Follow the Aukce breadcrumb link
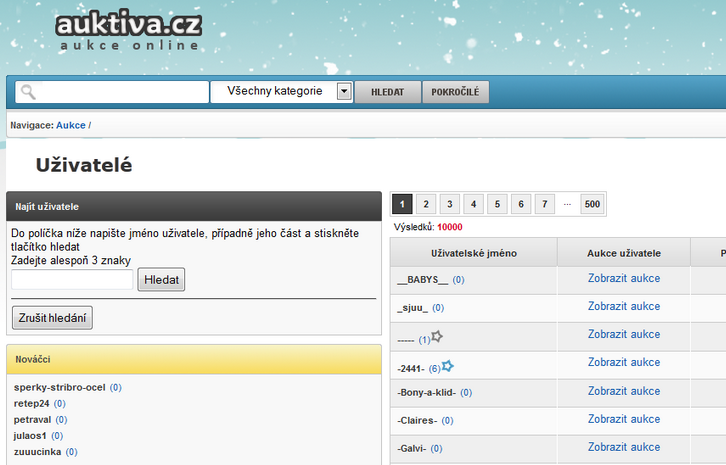This screenshot has width=726, height=465. 71,125
